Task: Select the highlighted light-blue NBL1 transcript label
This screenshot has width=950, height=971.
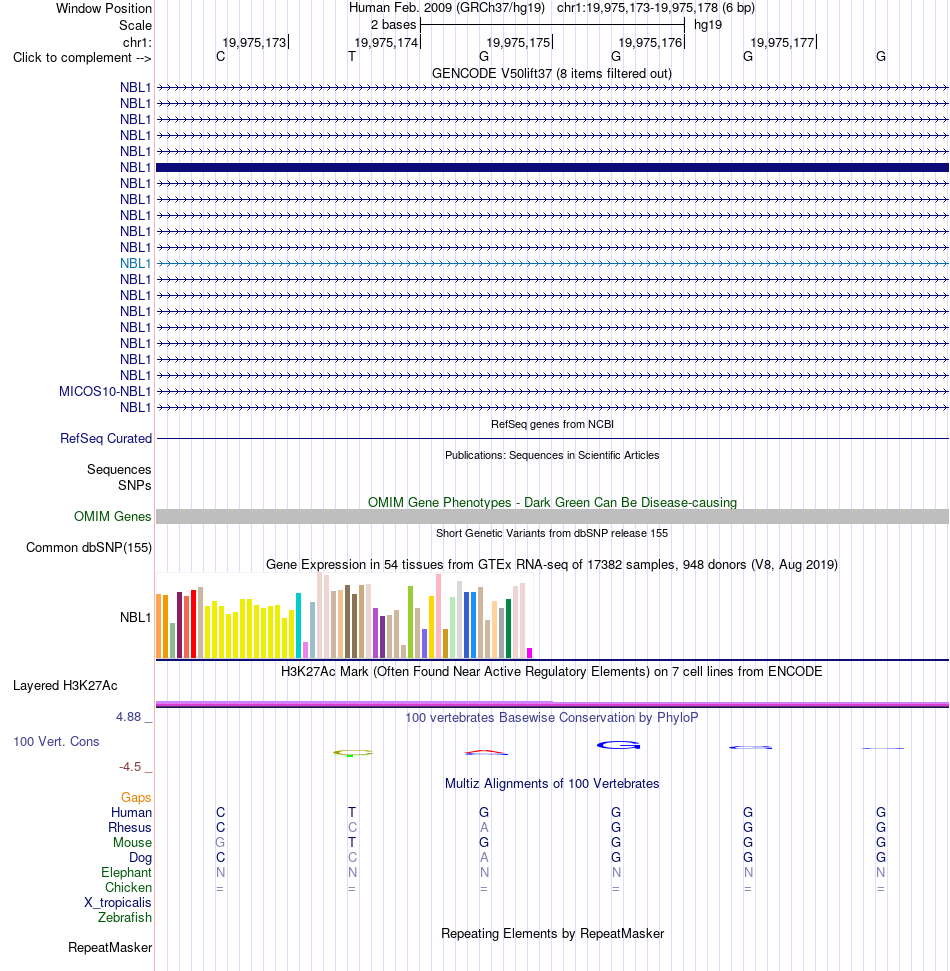Action: [x=136, y=263]
